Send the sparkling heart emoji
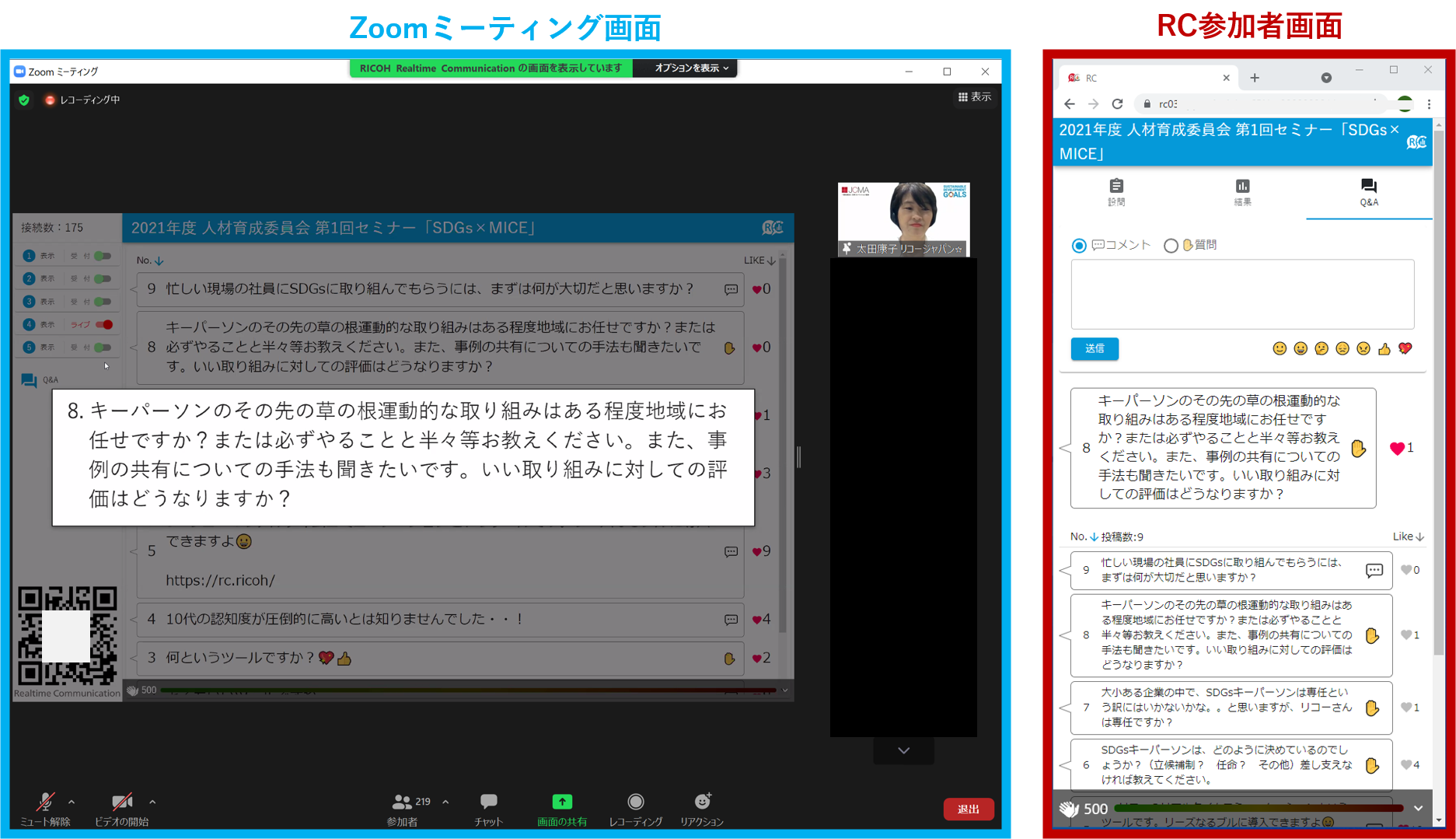The width and height of the screenshot is (1456, 839). click(1405, 348)
